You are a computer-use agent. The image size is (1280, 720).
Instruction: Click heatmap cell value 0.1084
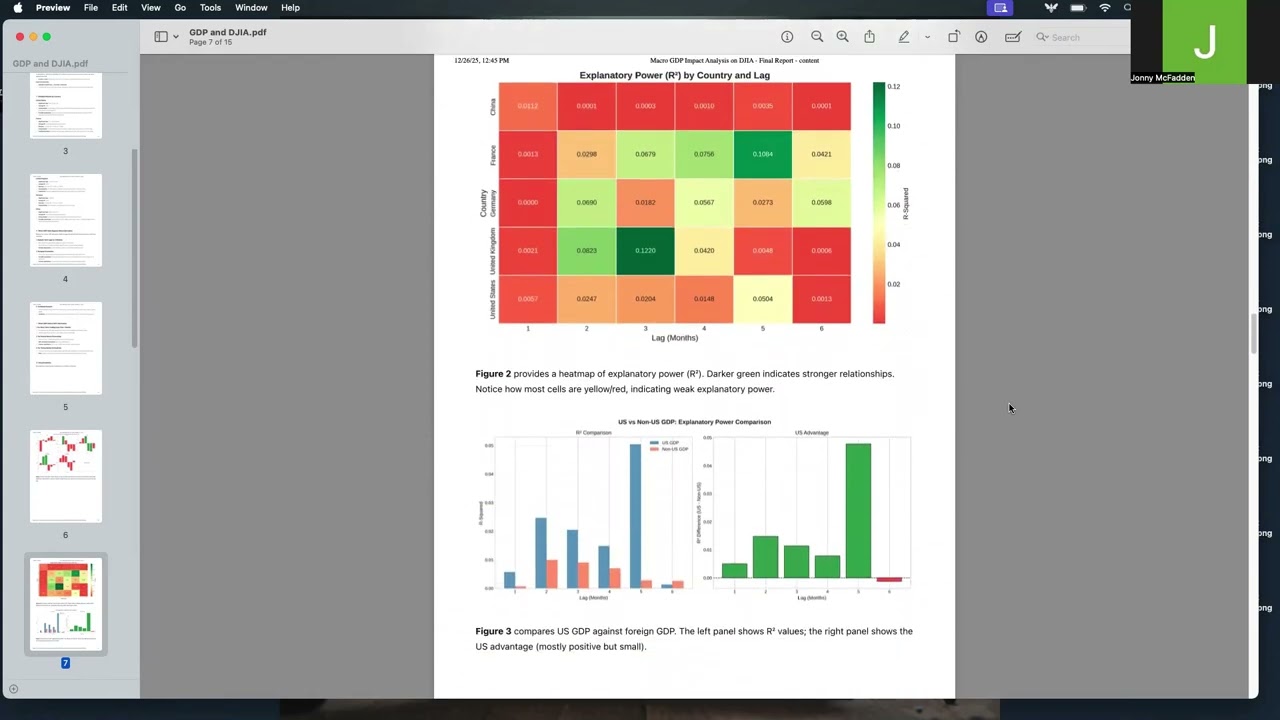point(763,154)
